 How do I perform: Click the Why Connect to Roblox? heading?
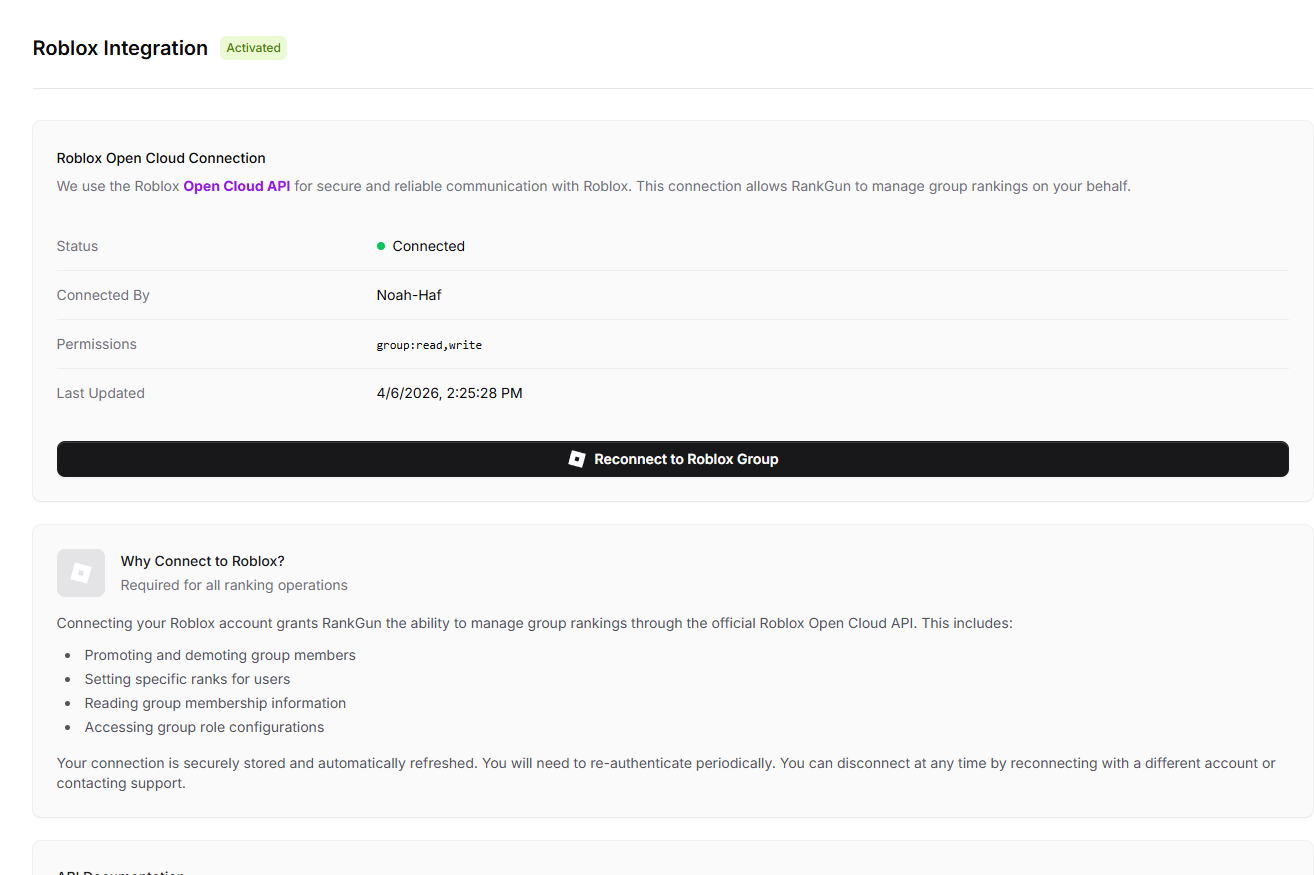tap(203, 561)
